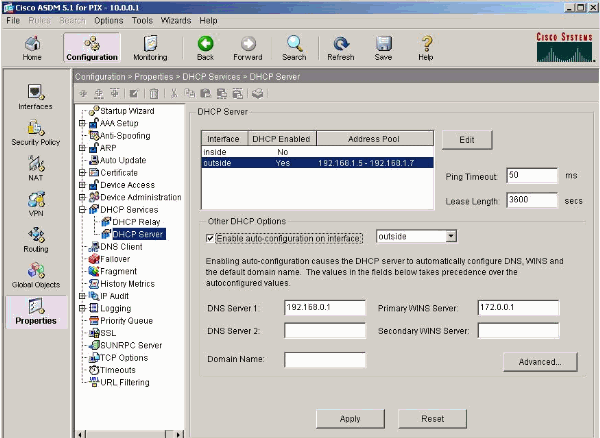Image resolution: width=600 pixels, height=438 pixels.
Task: Click the Apply button
Action: 350,419
